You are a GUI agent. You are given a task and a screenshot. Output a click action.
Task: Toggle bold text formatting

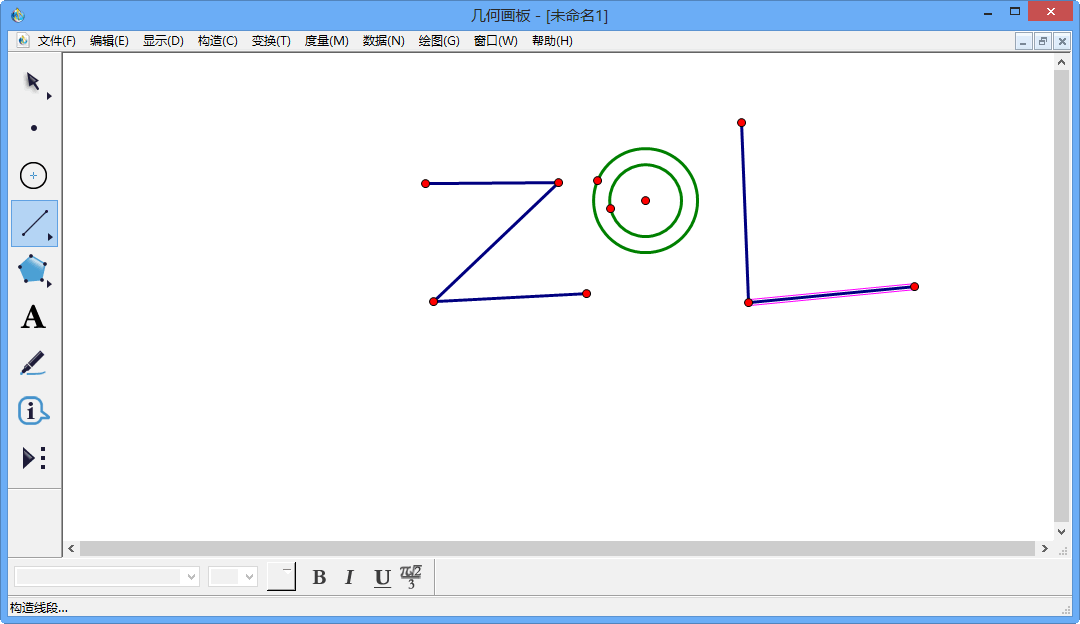coord(319,577)
